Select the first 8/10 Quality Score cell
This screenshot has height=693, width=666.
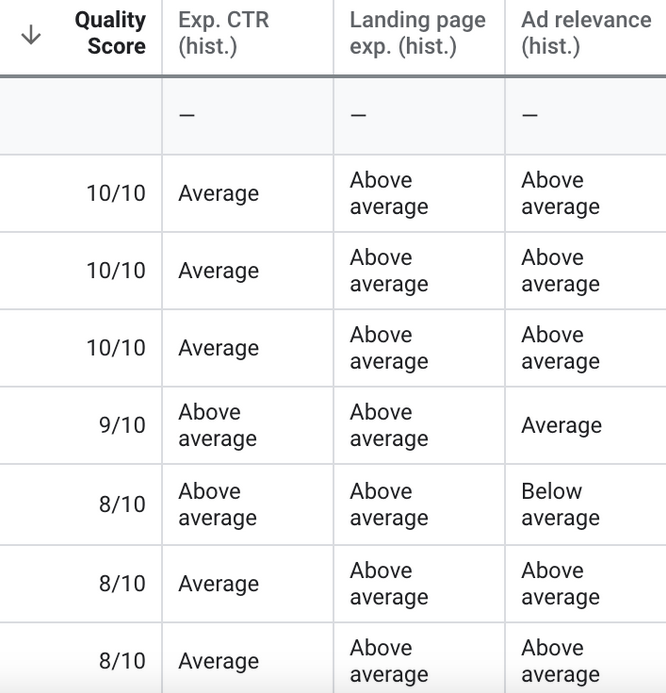pos(122,504)
